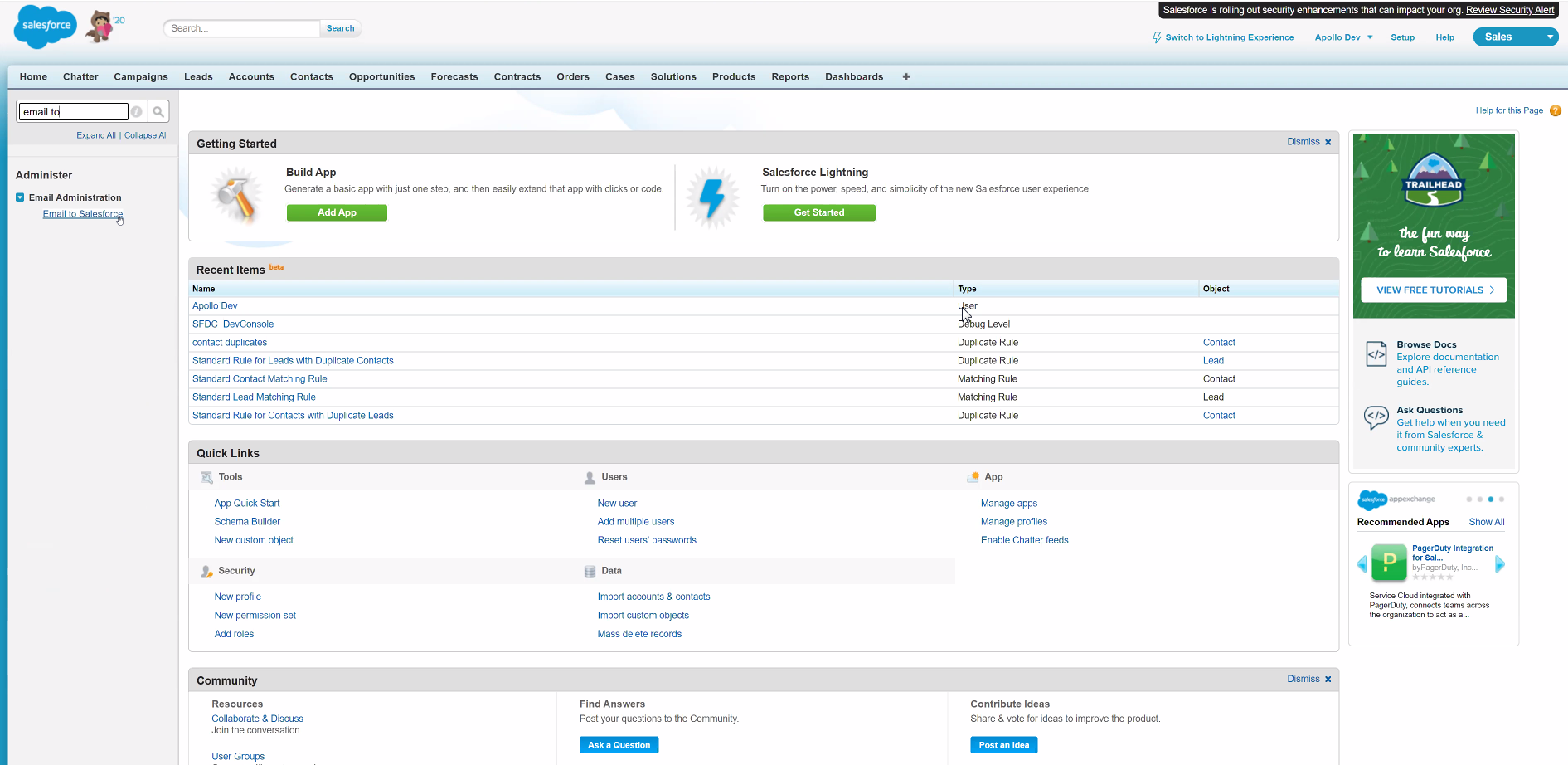Open the Chatter tab
Image resolution: width=1568 pixels, height=765 pixels.
[x=80, y=76]
